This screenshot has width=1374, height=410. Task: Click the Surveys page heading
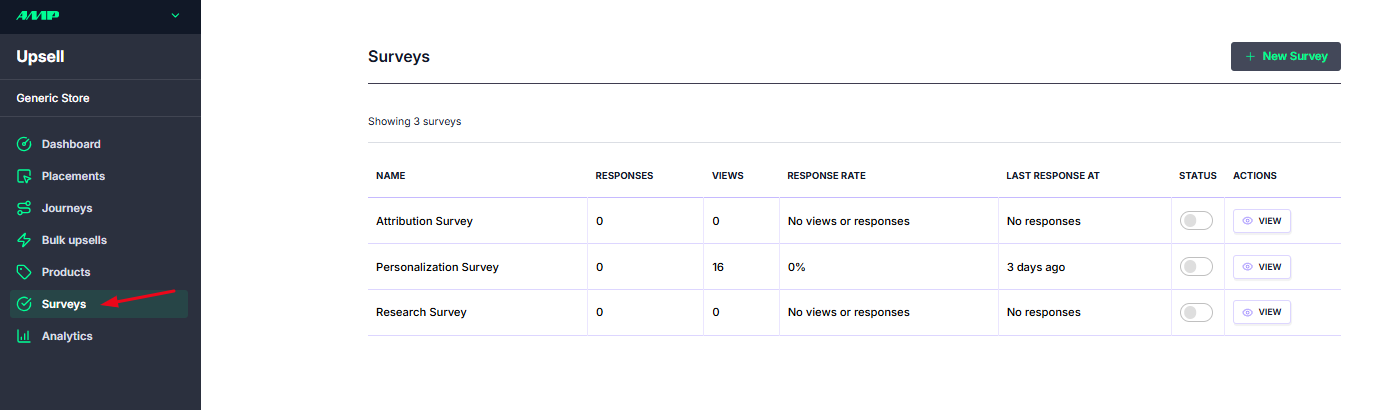coord(399,57)
